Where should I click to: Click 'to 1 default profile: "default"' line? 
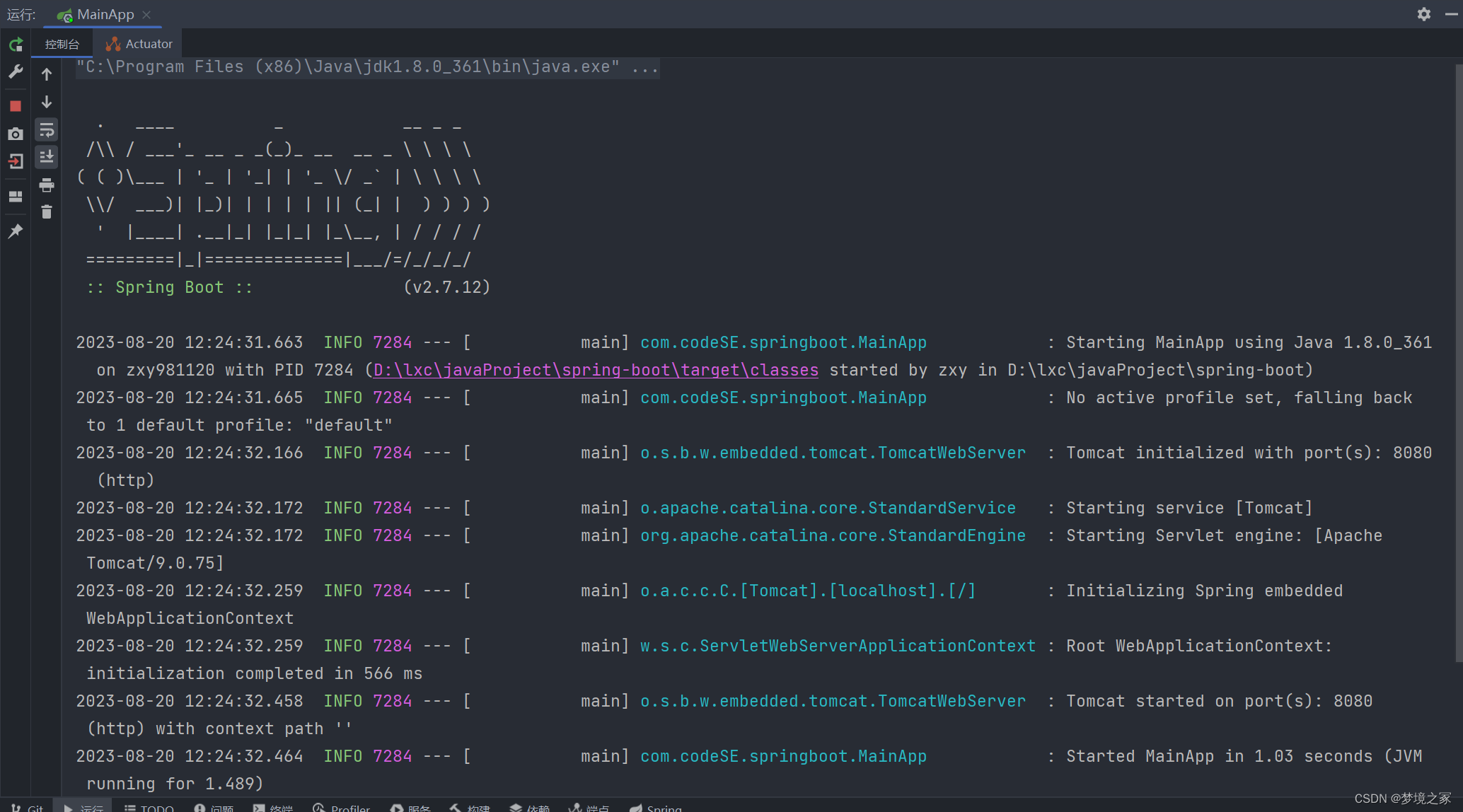point(239,425)
